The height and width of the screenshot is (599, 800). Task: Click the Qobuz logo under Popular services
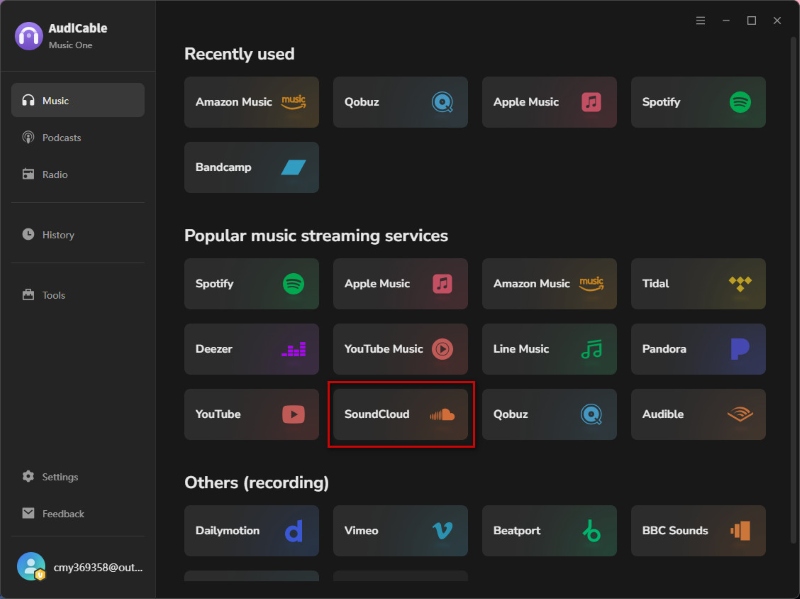coord(591,414)
